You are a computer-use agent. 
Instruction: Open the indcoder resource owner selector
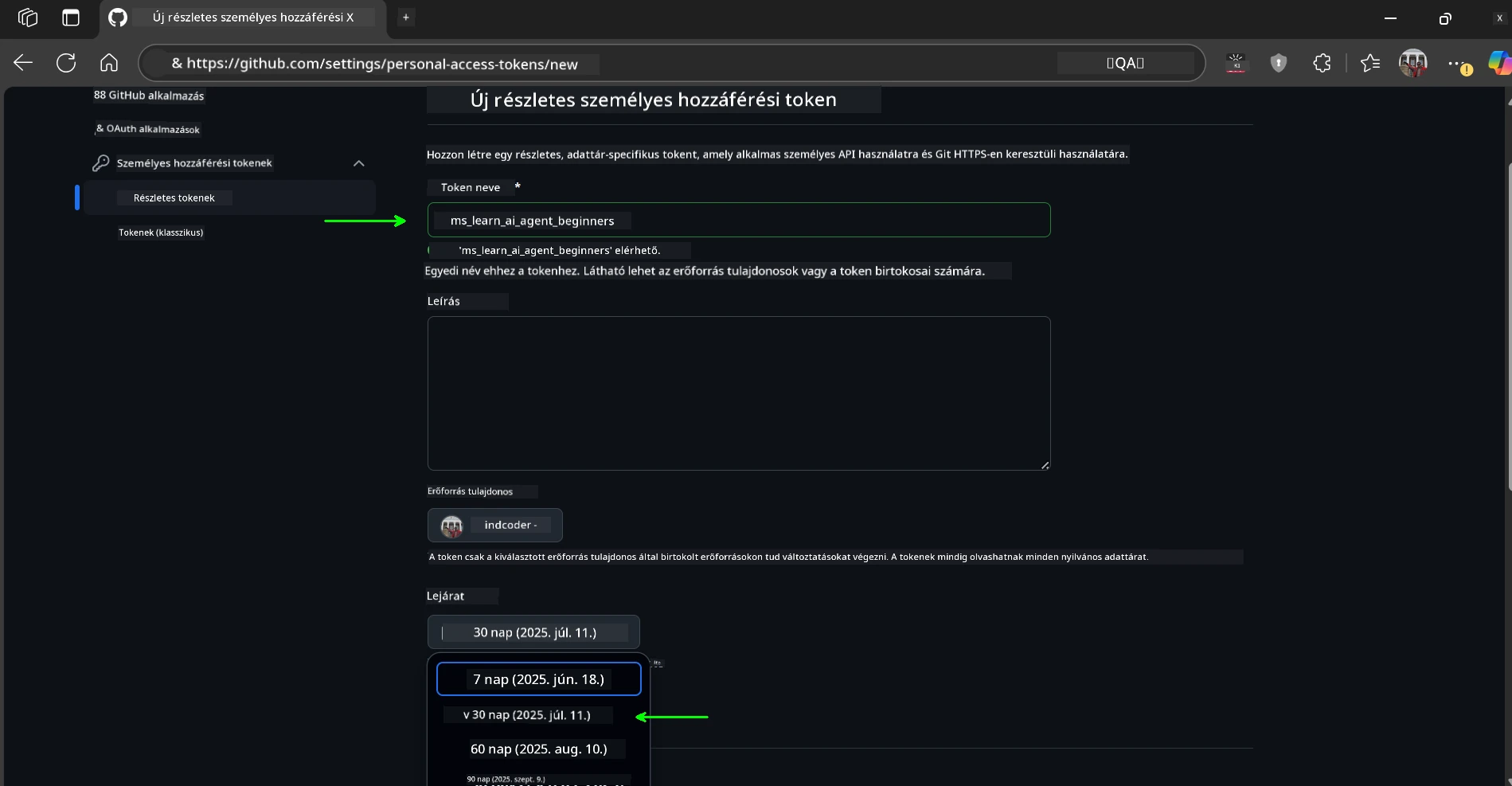tap(494, 525)
